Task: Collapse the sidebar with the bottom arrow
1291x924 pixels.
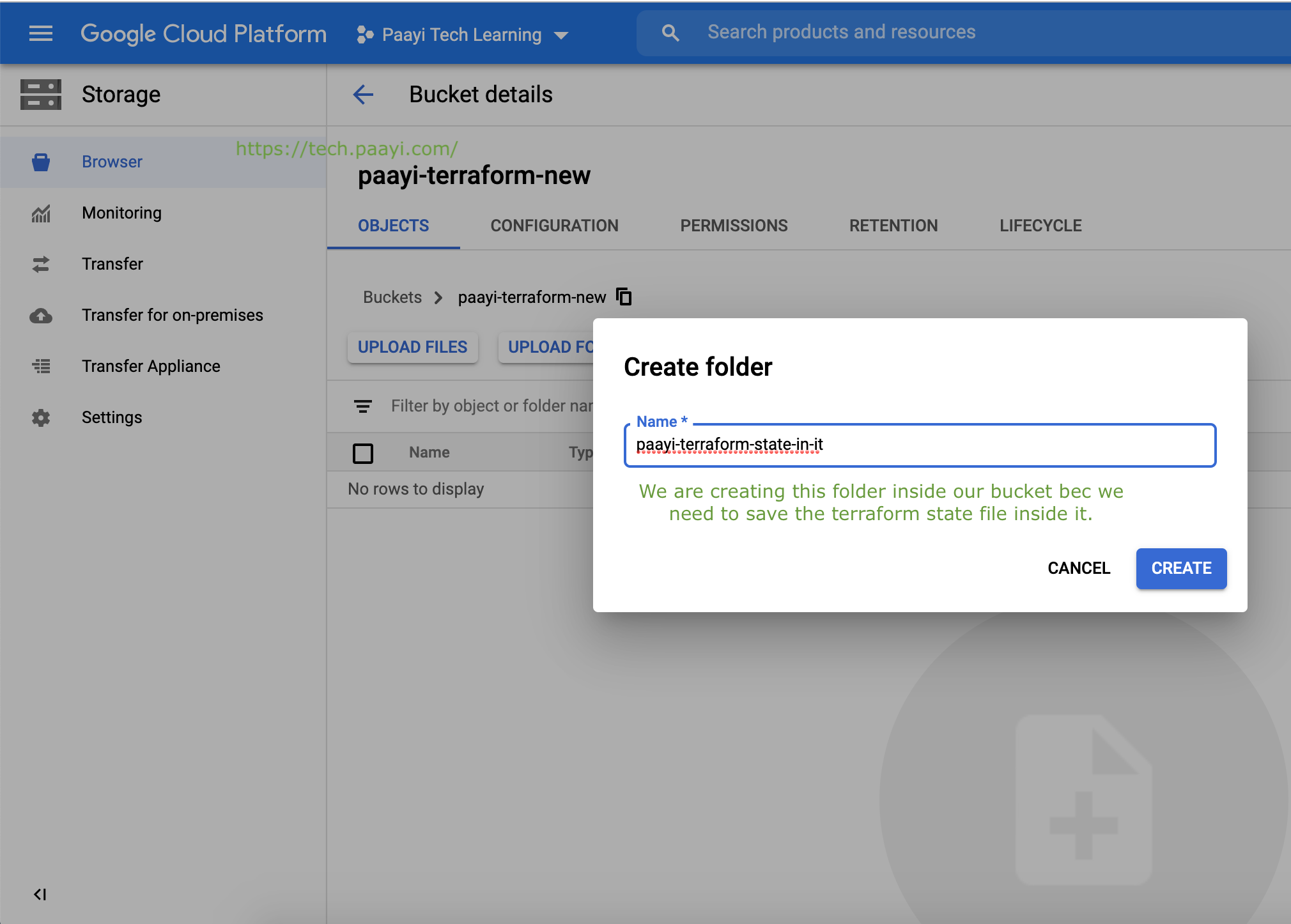Action: pos(40,894)
